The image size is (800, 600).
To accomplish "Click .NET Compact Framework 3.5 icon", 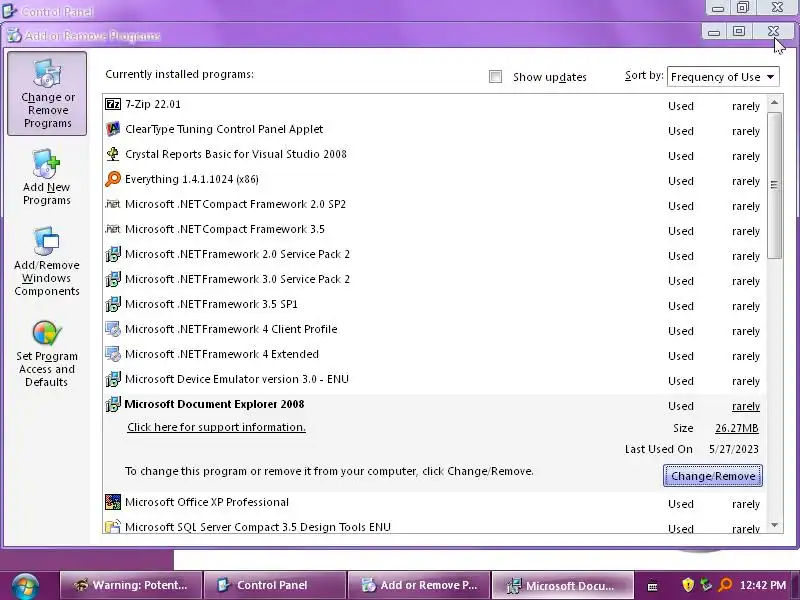I will point(113,229).
